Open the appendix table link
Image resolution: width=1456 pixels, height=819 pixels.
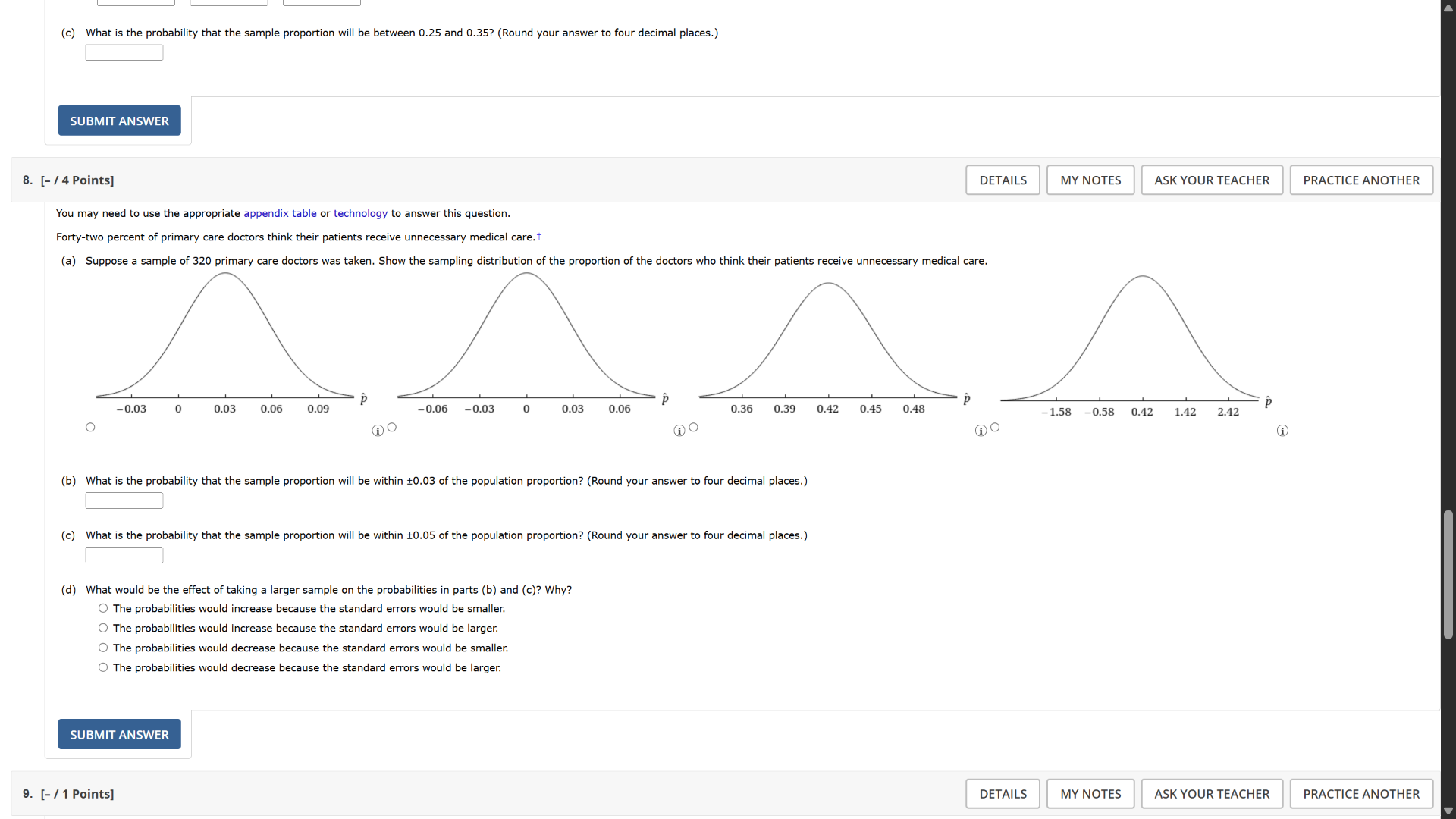pyautogui.click(x=280, y=213)
